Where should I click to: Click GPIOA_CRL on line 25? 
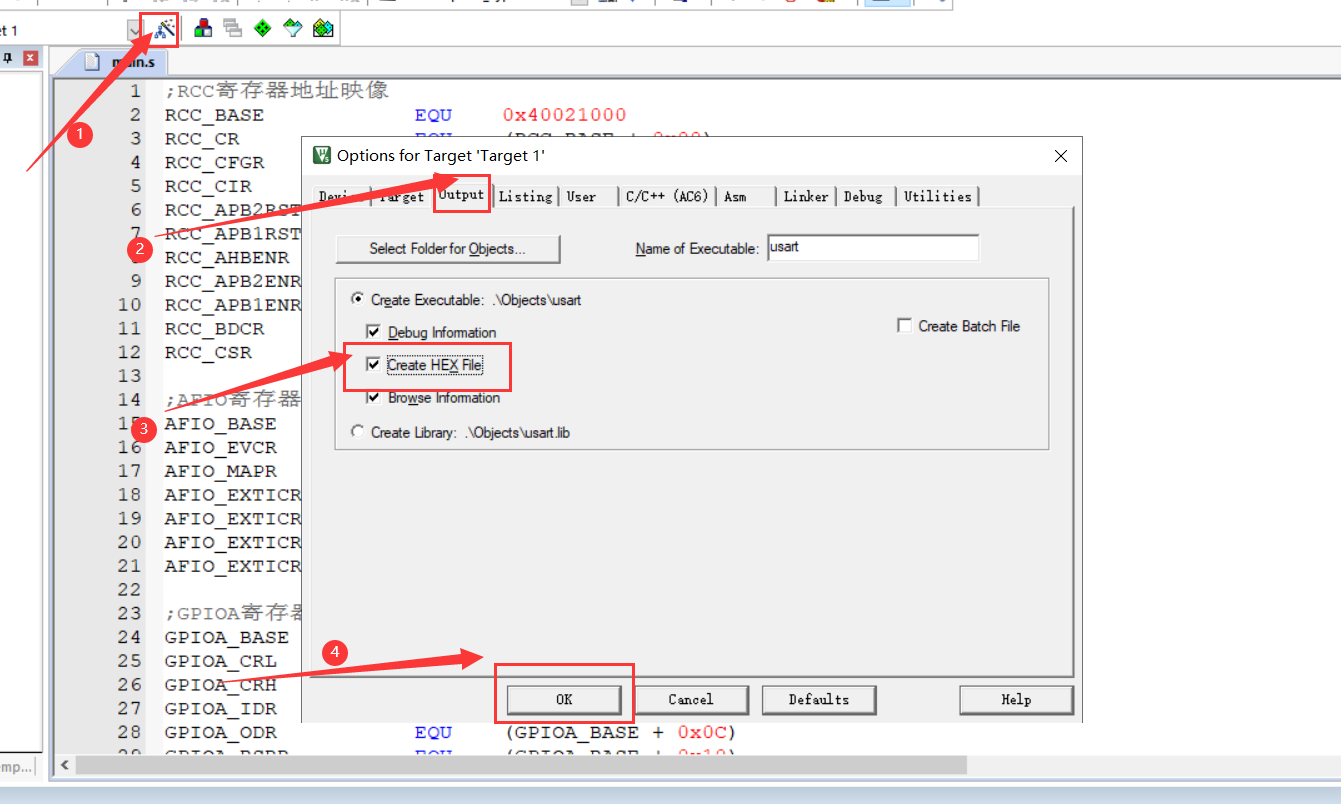[x=220, y=661]
